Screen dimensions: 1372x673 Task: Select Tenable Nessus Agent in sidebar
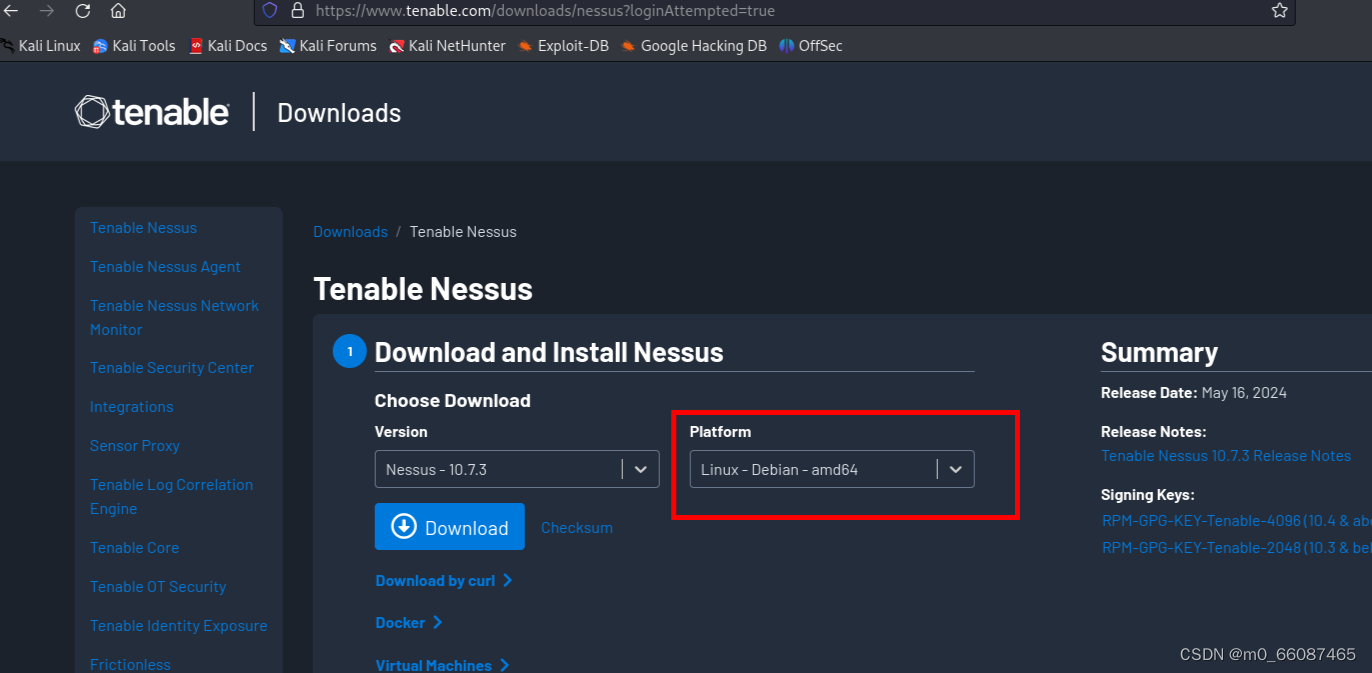coord(165,266)
